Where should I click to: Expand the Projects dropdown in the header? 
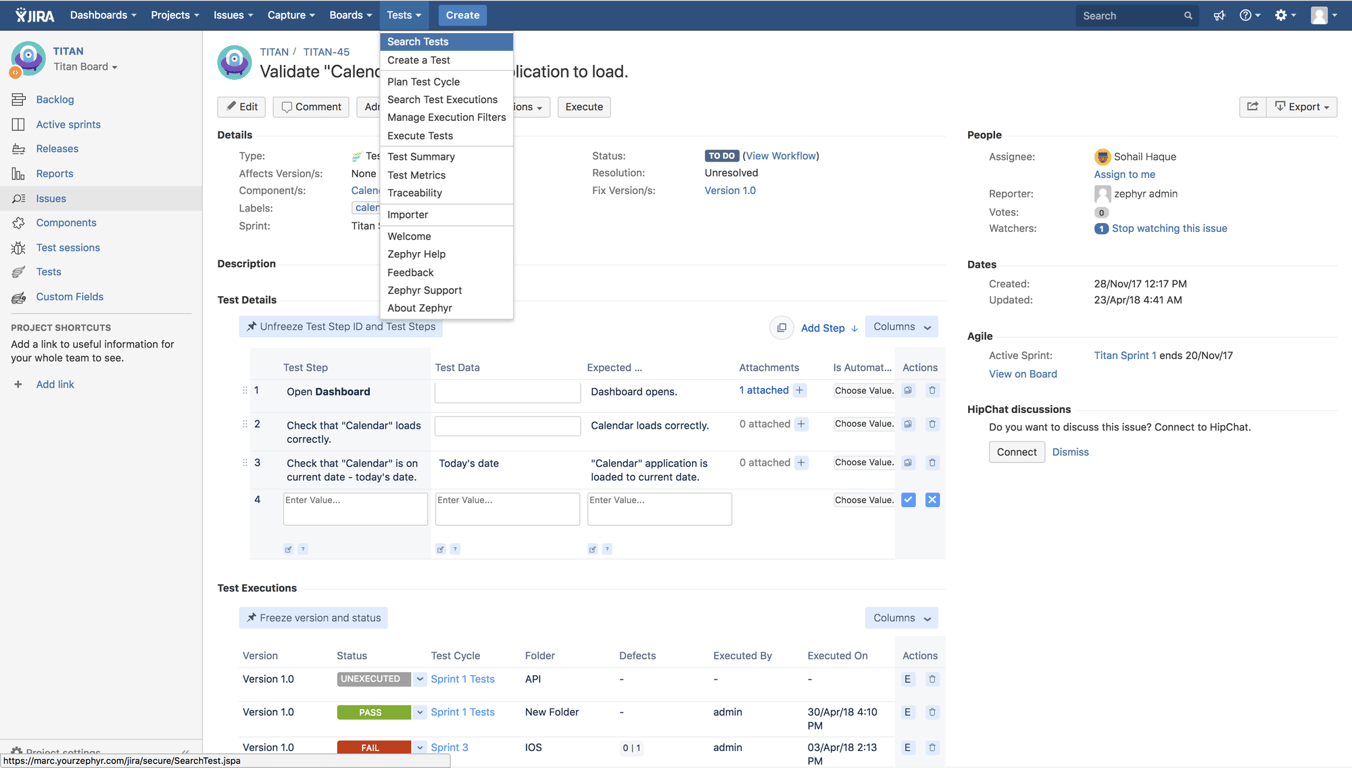(x=175, y=15)
